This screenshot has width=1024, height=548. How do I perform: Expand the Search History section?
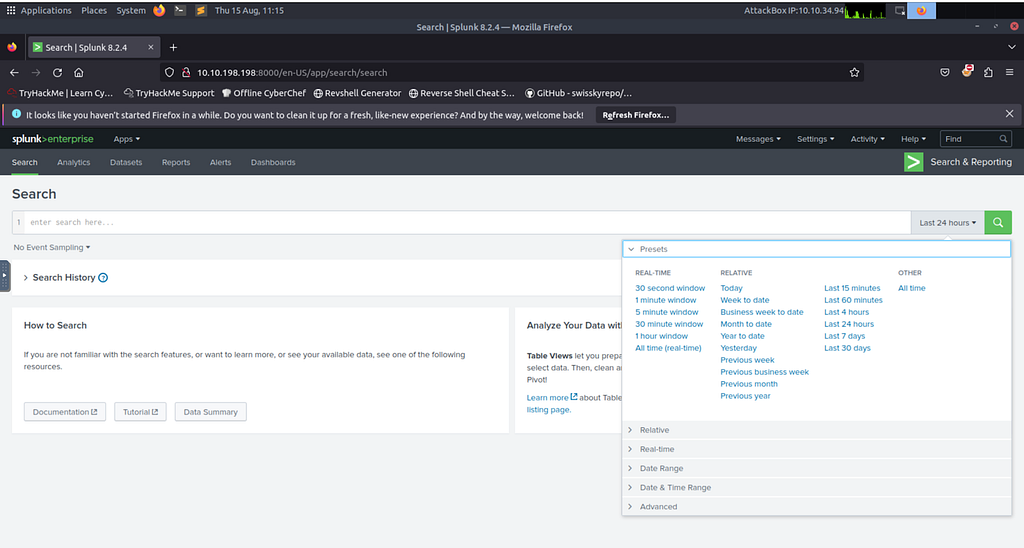25,278
